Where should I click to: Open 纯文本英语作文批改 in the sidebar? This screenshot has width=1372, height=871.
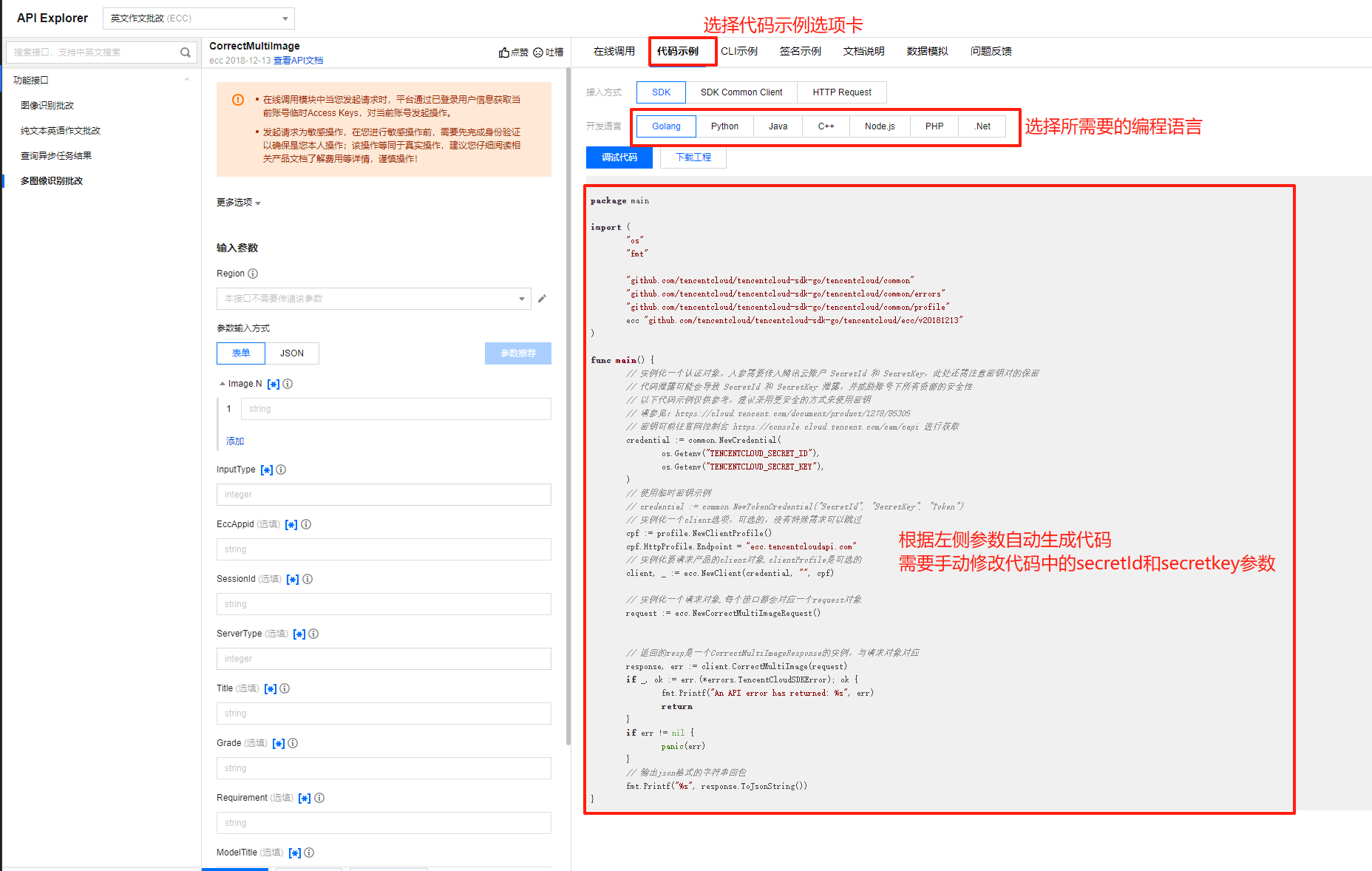pos(61,131)
